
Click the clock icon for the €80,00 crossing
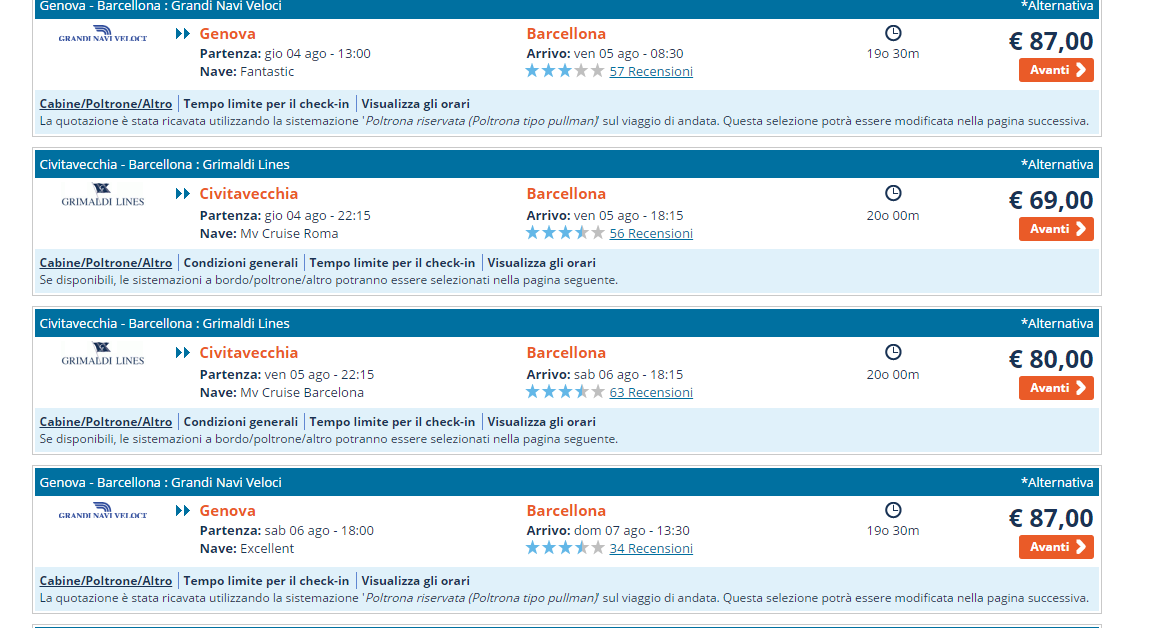[x=893, y=352]
